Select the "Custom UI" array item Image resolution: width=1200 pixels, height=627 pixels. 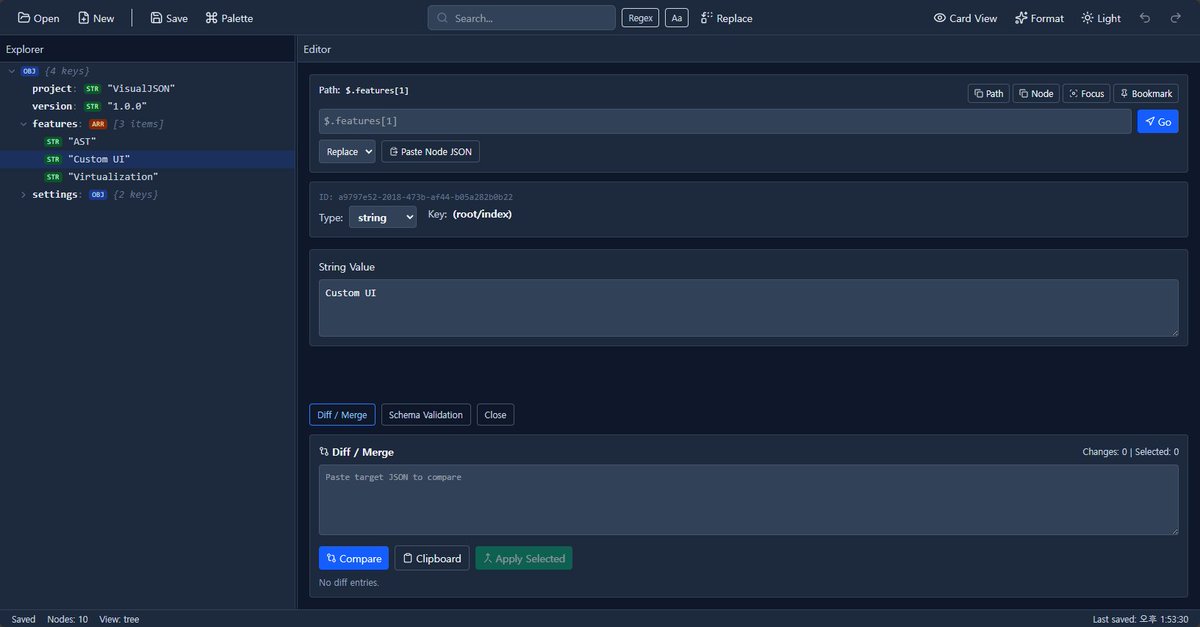click(147, 159)
